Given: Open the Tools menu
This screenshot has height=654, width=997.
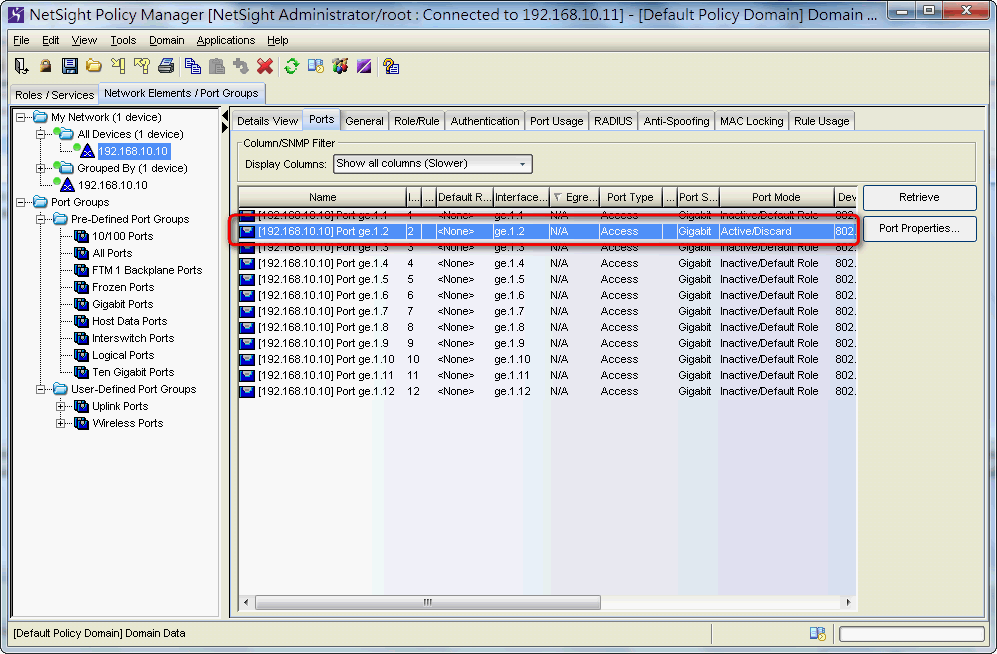Looking at the screenshot, I should click(123, 40).
